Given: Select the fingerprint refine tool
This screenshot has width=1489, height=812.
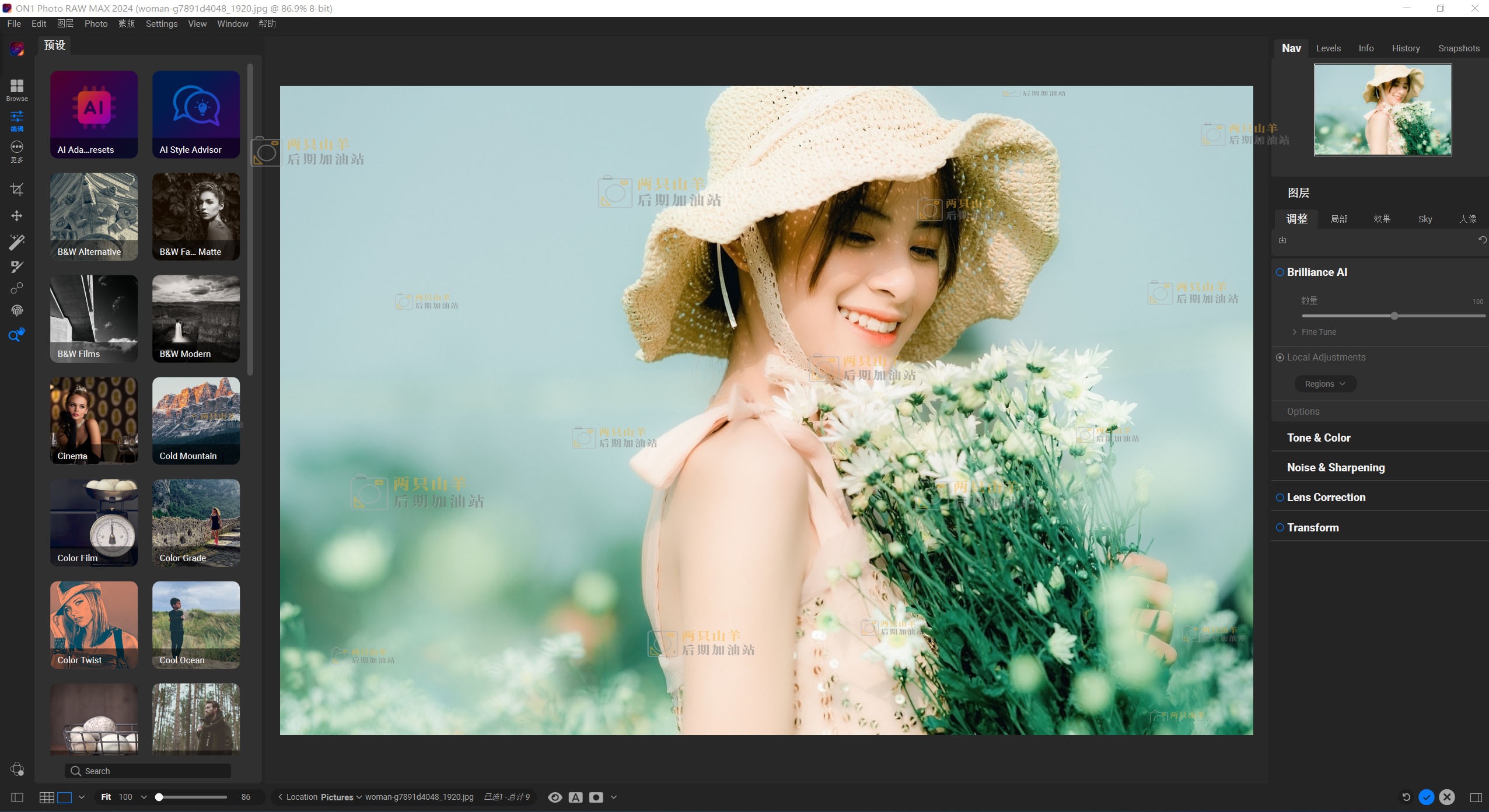Looking at the screenshot, I should [x=17, y=310].
